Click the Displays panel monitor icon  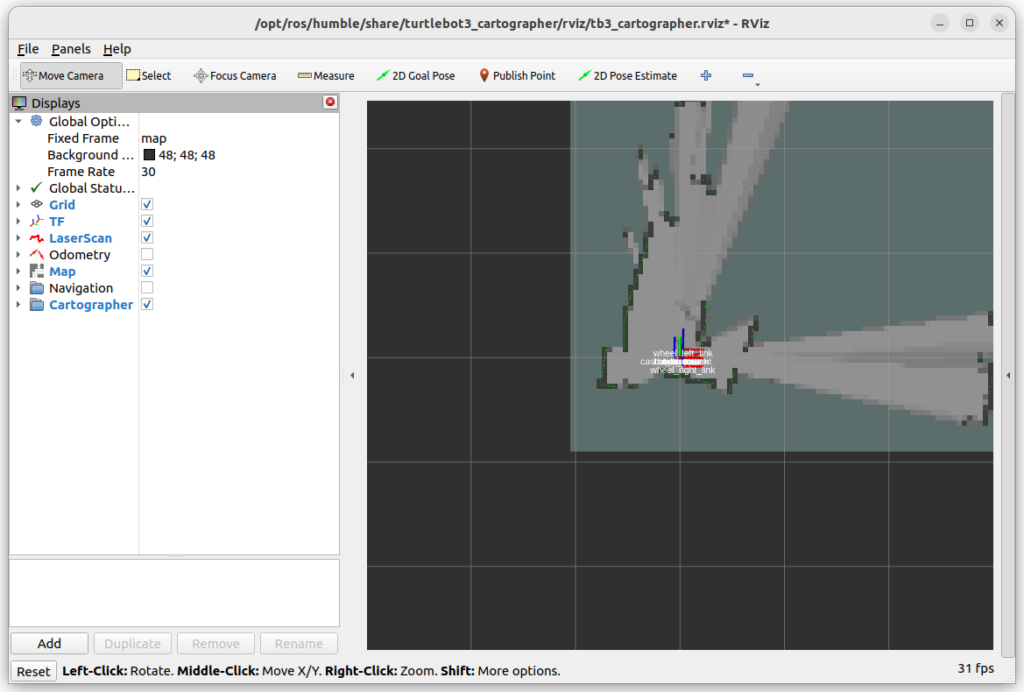(20, 103)
